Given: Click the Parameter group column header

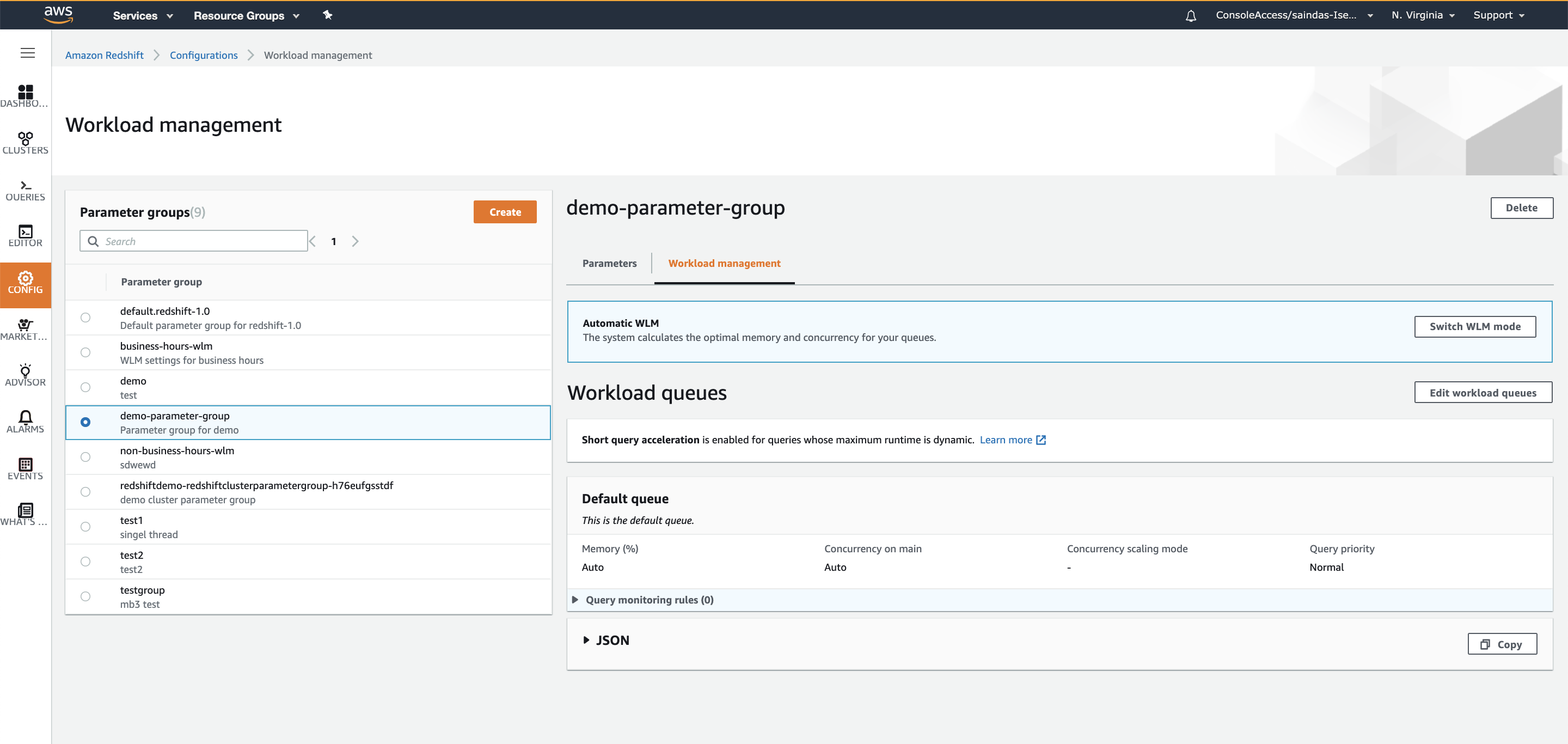Looking at the screenshot, I should pyautogui.click(x=161, y=282).
